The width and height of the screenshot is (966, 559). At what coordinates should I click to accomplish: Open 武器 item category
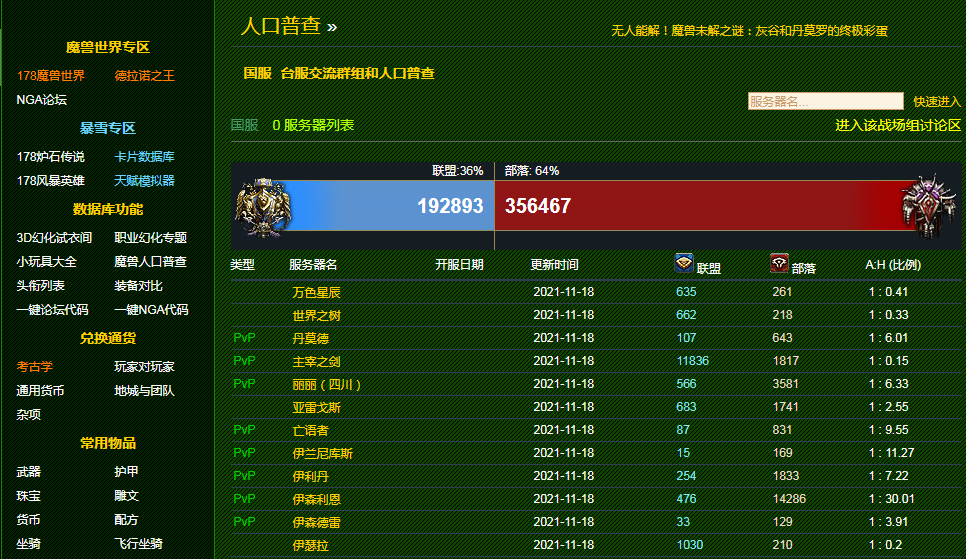click(x=28, y=471)
